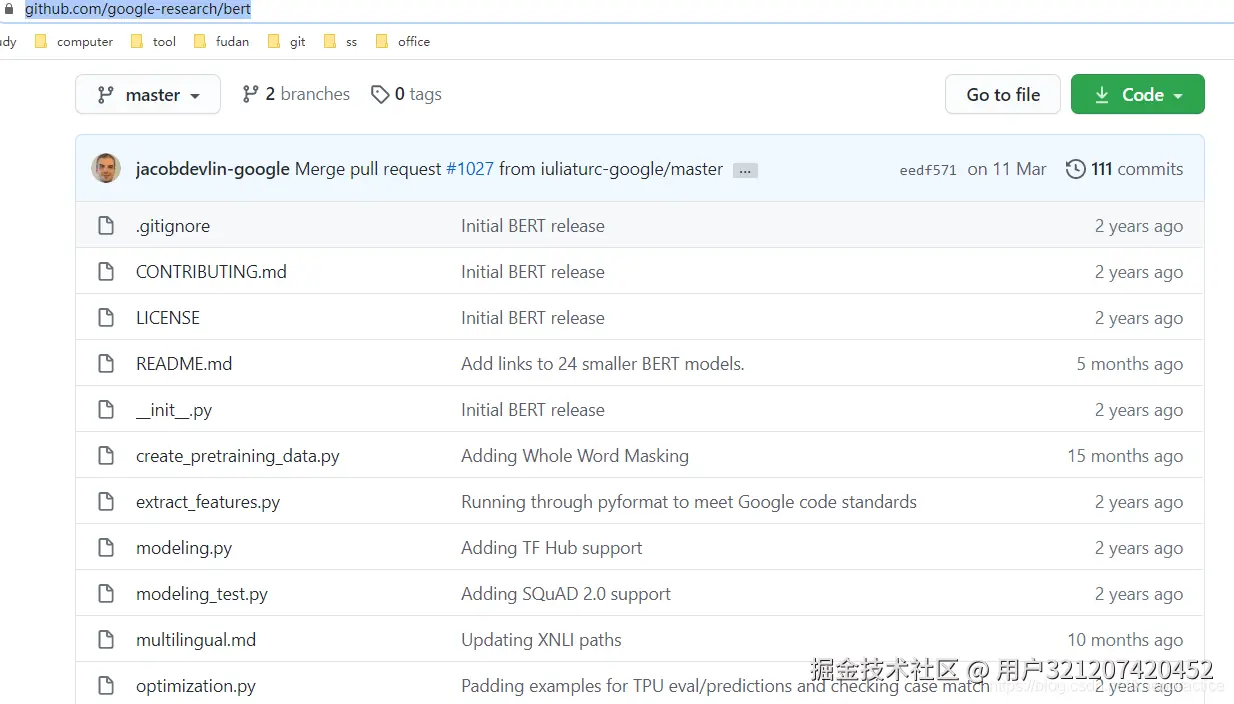Open the ss bookmarks folder
This screenshot has height=704, width=1234.
[340, 42]
